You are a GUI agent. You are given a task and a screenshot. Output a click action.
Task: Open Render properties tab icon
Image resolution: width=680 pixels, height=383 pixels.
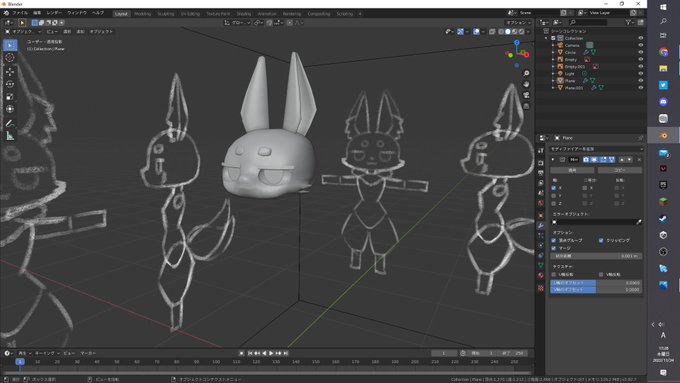click(x=541, y=163)
